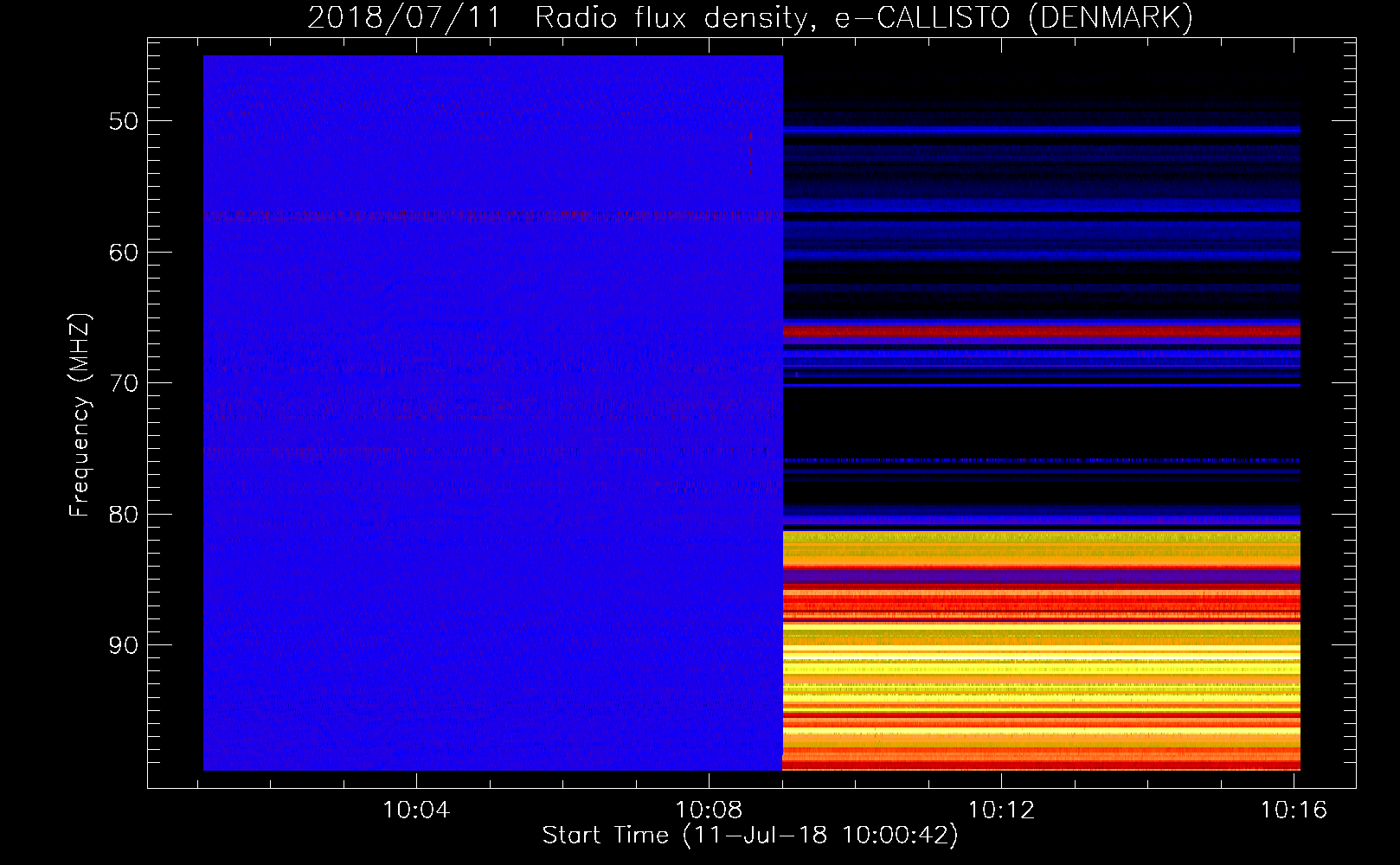Click the 50 frequency tick label
This screenshot has width=1400, height=865.
[124, 121]
